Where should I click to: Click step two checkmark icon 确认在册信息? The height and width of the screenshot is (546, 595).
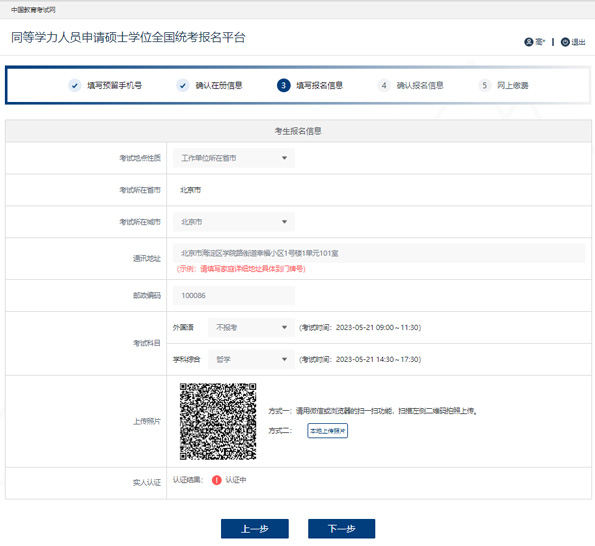click(x=183, y=85)
